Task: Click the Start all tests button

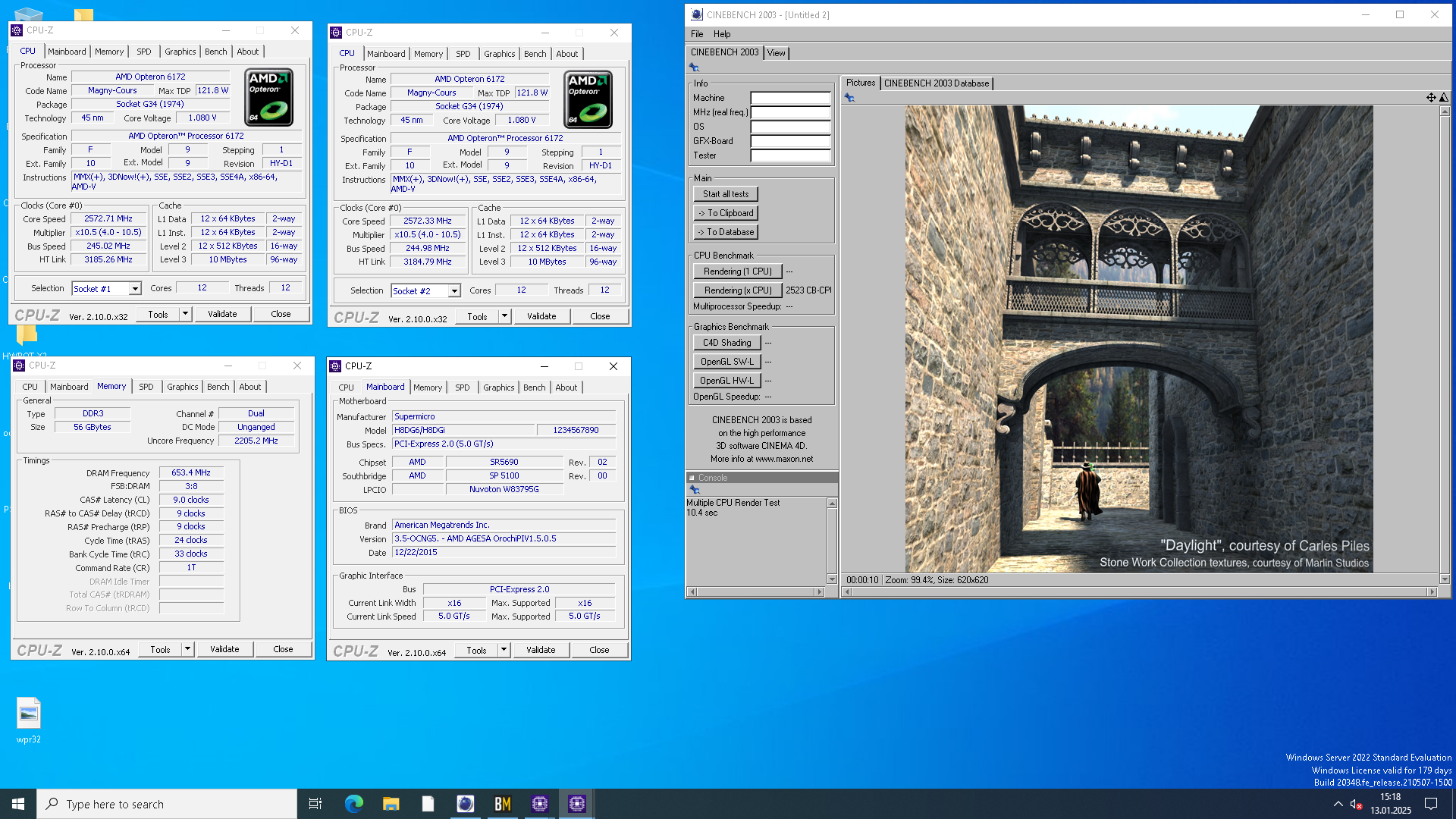Action: tap(726, 194)
